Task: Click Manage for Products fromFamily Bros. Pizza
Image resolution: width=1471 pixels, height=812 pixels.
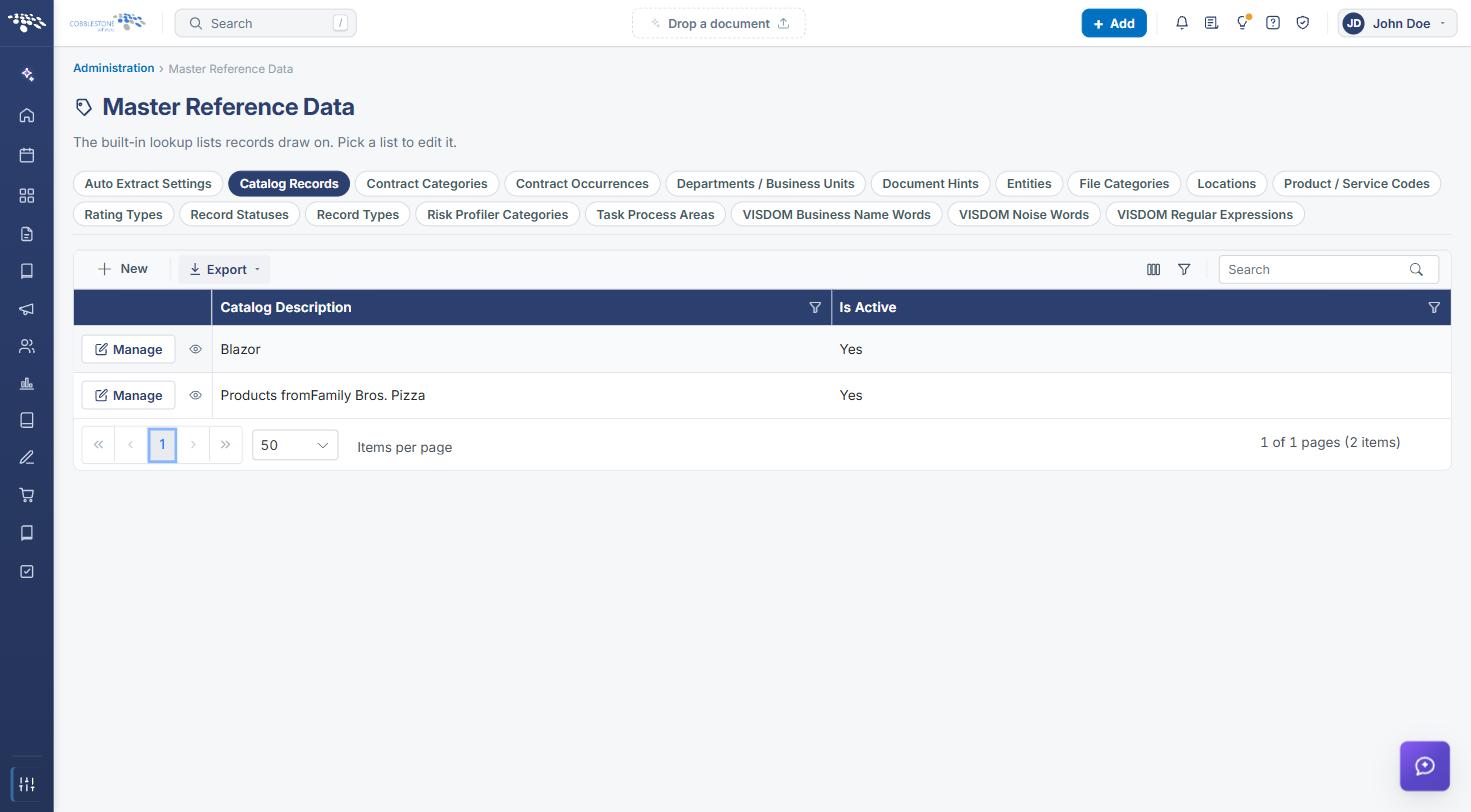Action: pos(128,395)
